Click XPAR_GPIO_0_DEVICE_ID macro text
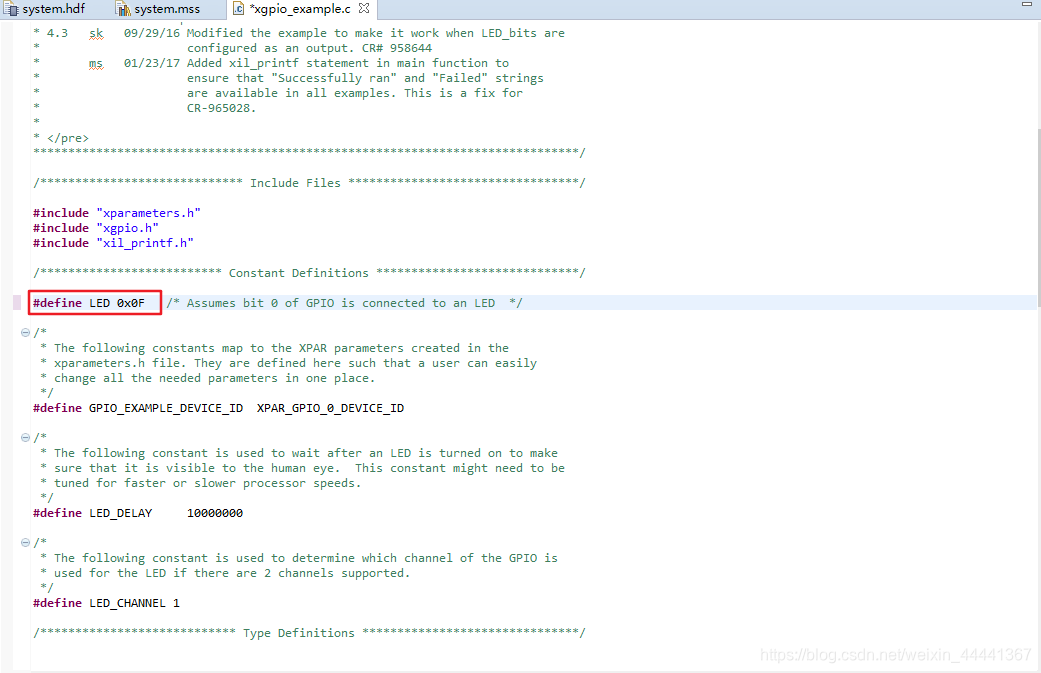This screenshot has width=1041, height=673. point(330,408)
